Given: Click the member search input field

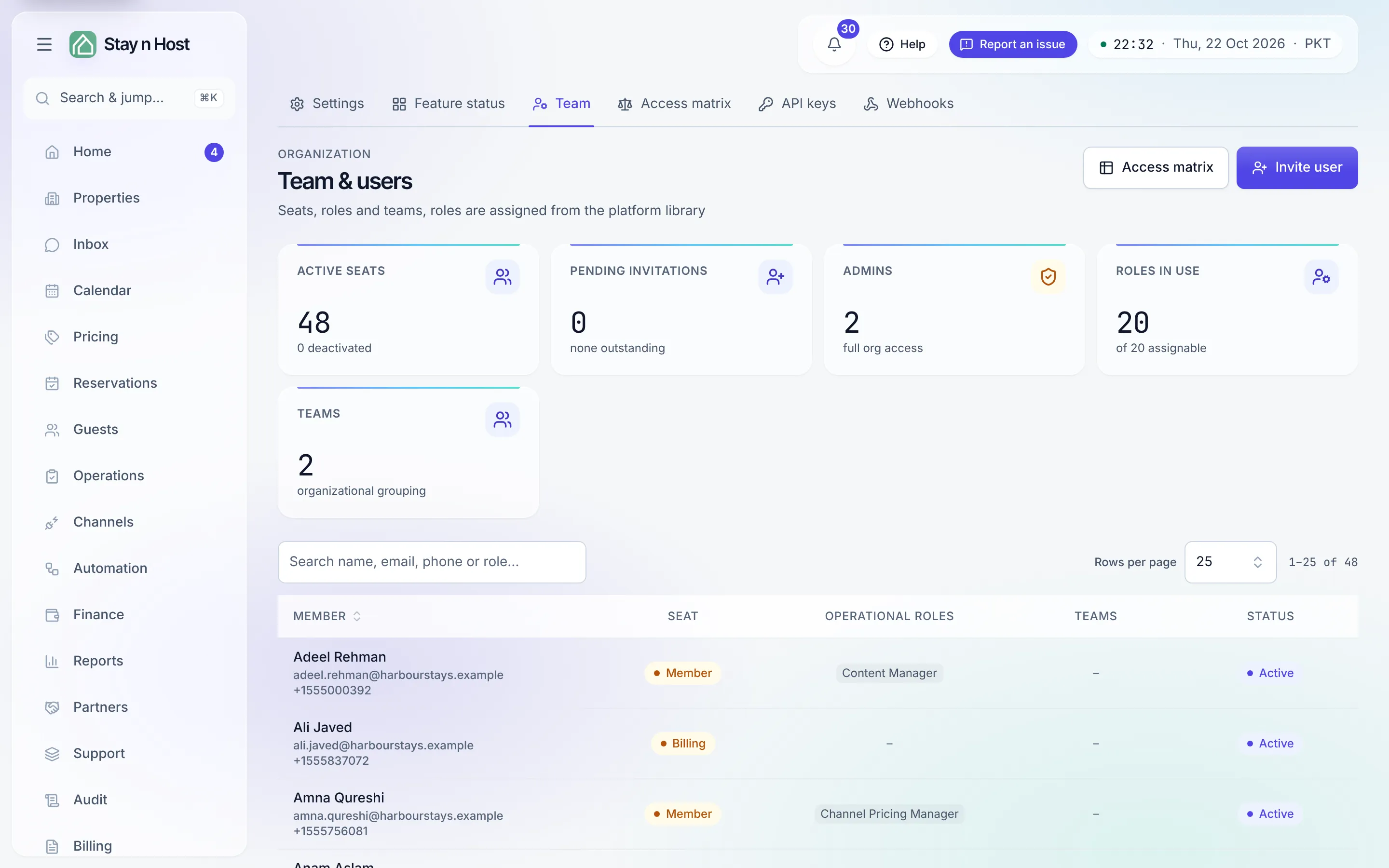Looking at the screenshot, I should (432, 562).
